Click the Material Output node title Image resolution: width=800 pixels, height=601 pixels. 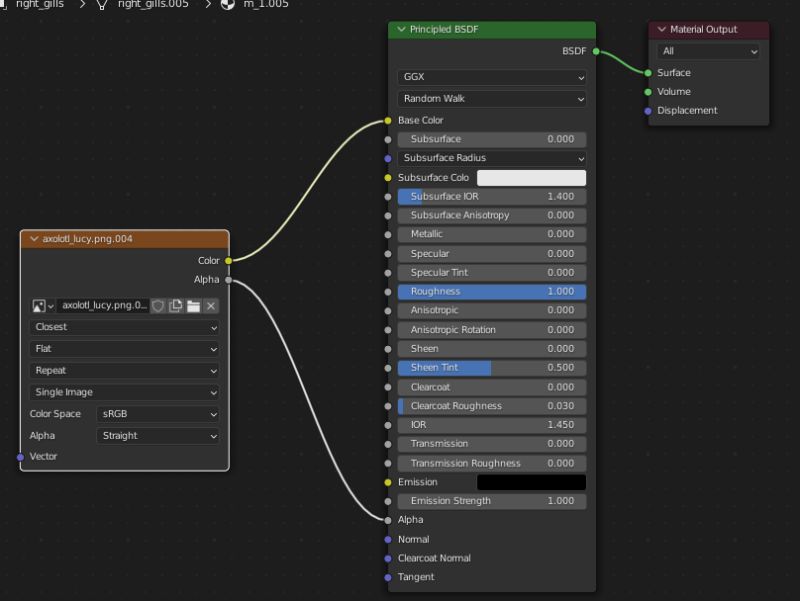704,30
